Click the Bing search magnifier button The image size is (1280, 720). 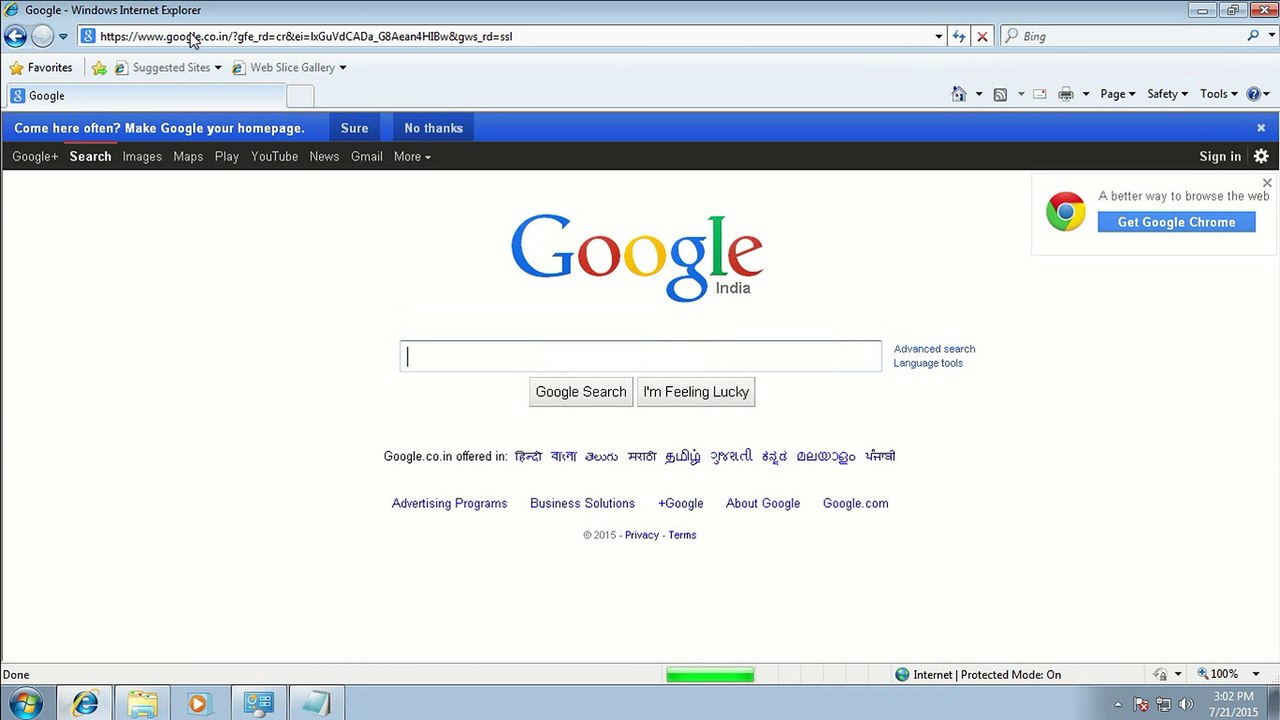pos(1253,36)
